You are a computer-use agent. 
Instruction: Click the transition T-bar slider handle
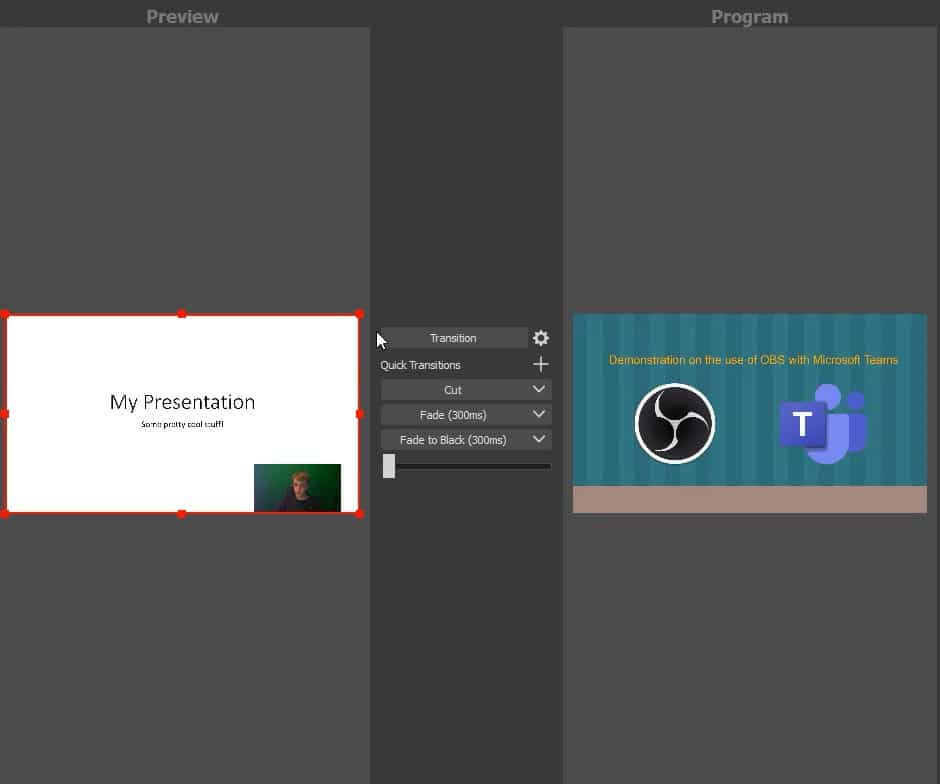click(x=389, y=466)
